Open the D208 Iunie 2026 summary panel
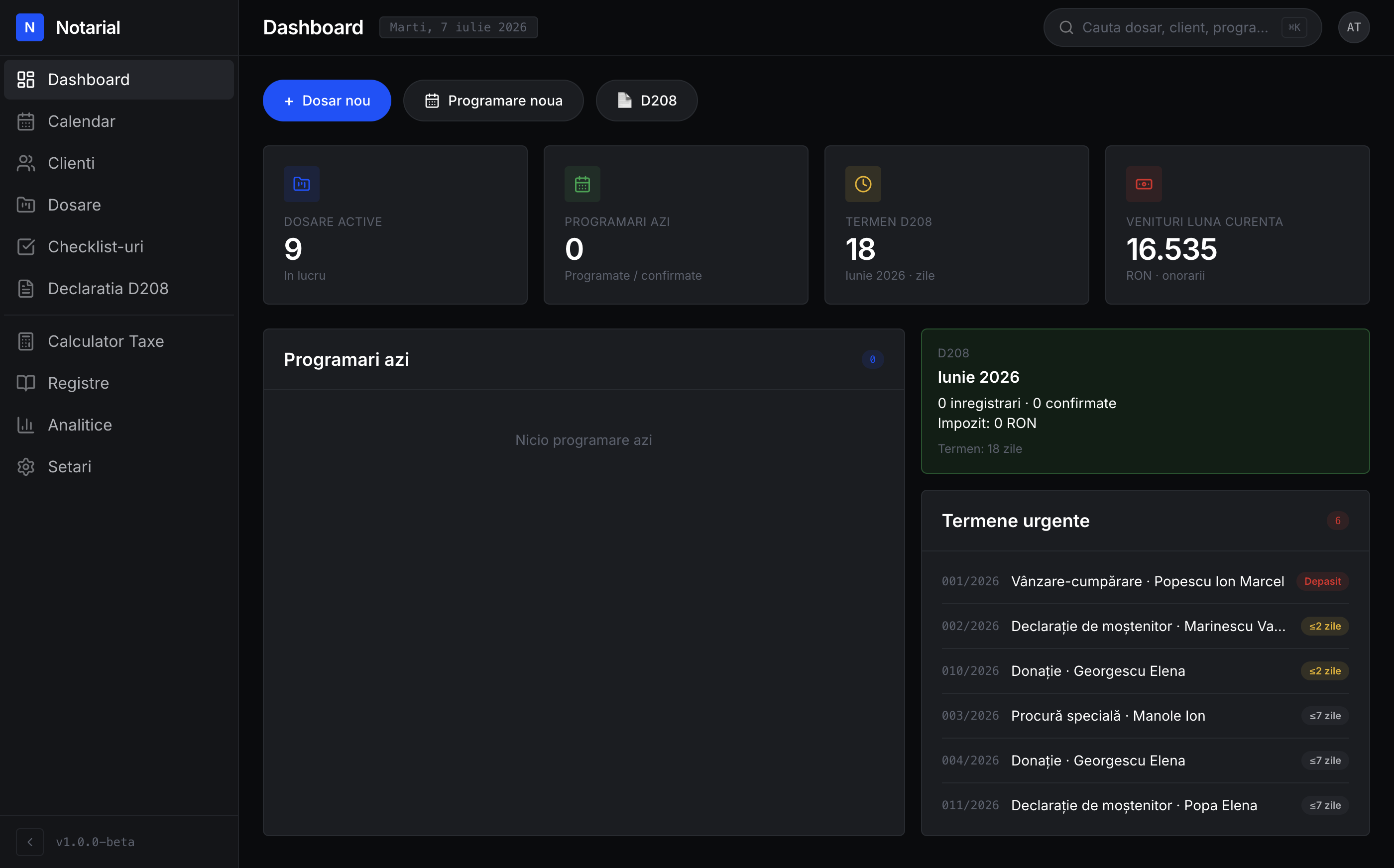1394x868 pixels. pos(1145,401)
